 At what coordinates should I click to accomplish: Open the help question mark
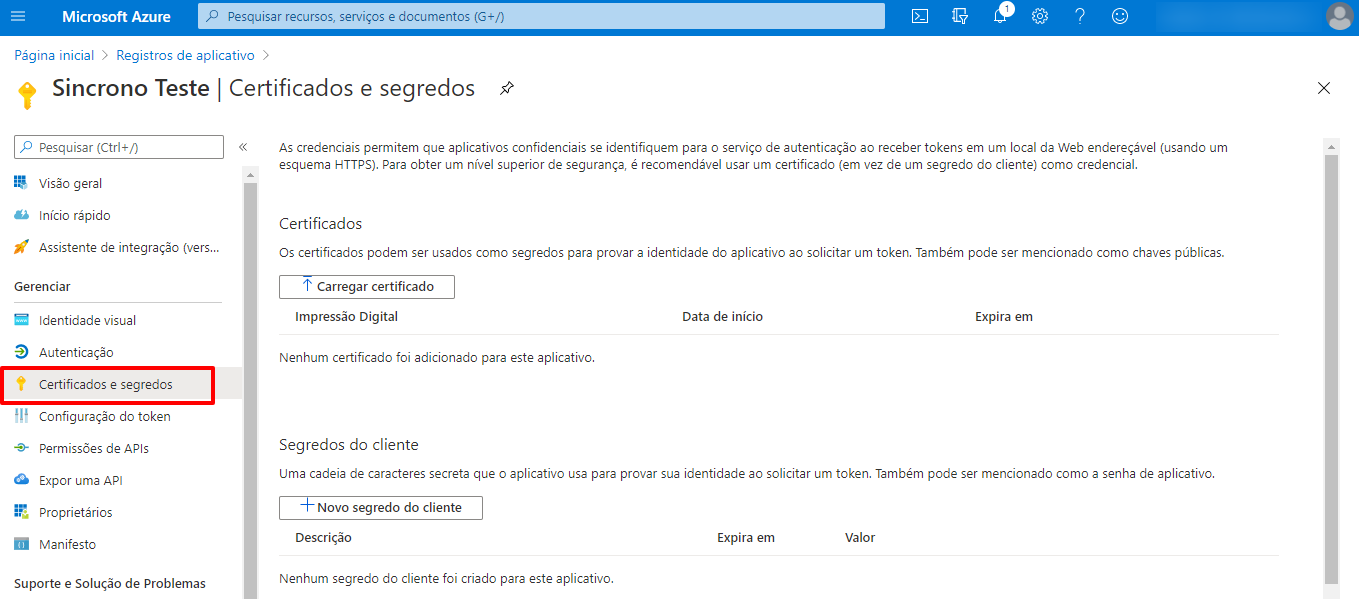[1080, 16]
